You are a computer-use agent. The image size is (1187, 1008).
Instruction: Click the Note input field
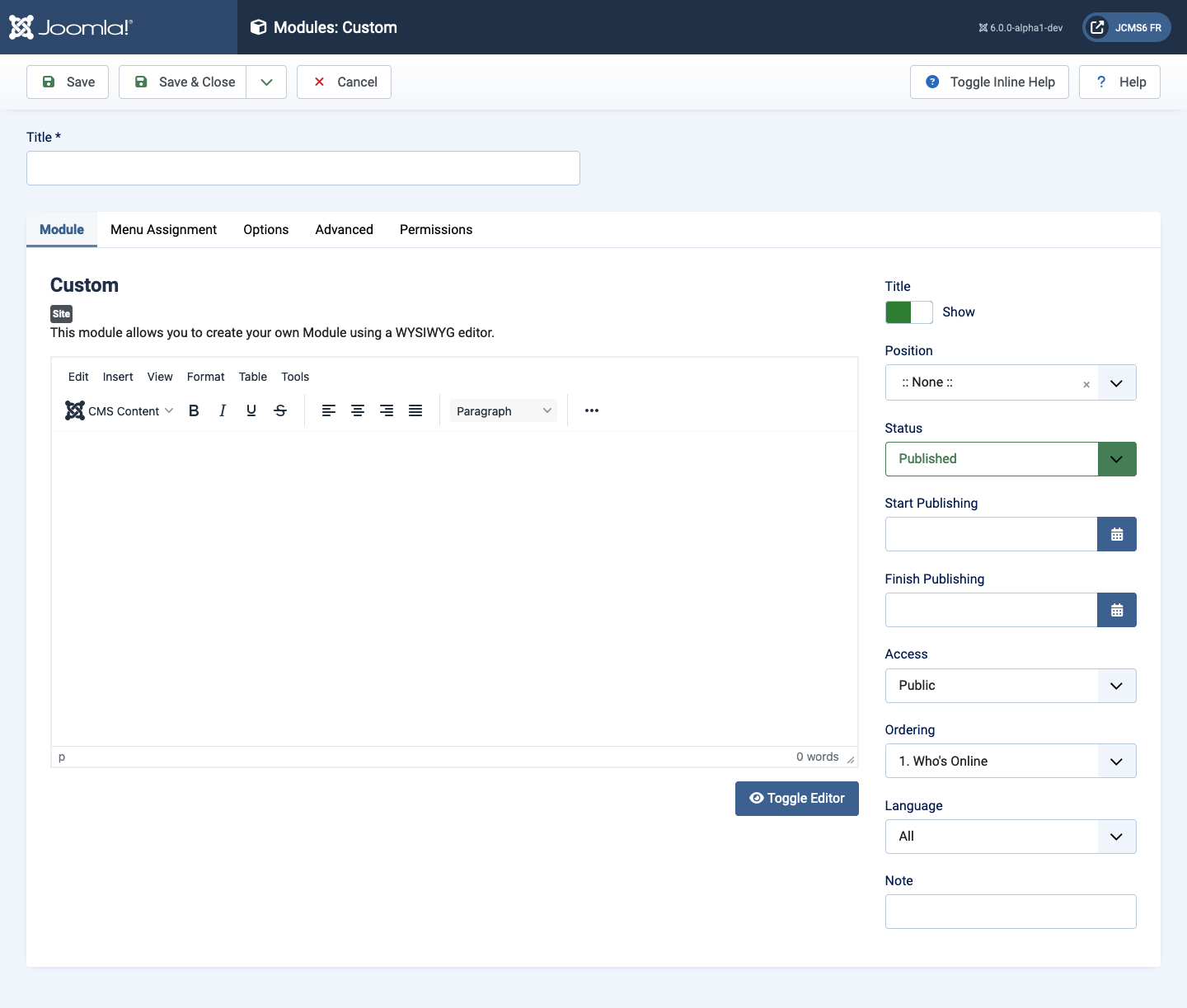1011,912
